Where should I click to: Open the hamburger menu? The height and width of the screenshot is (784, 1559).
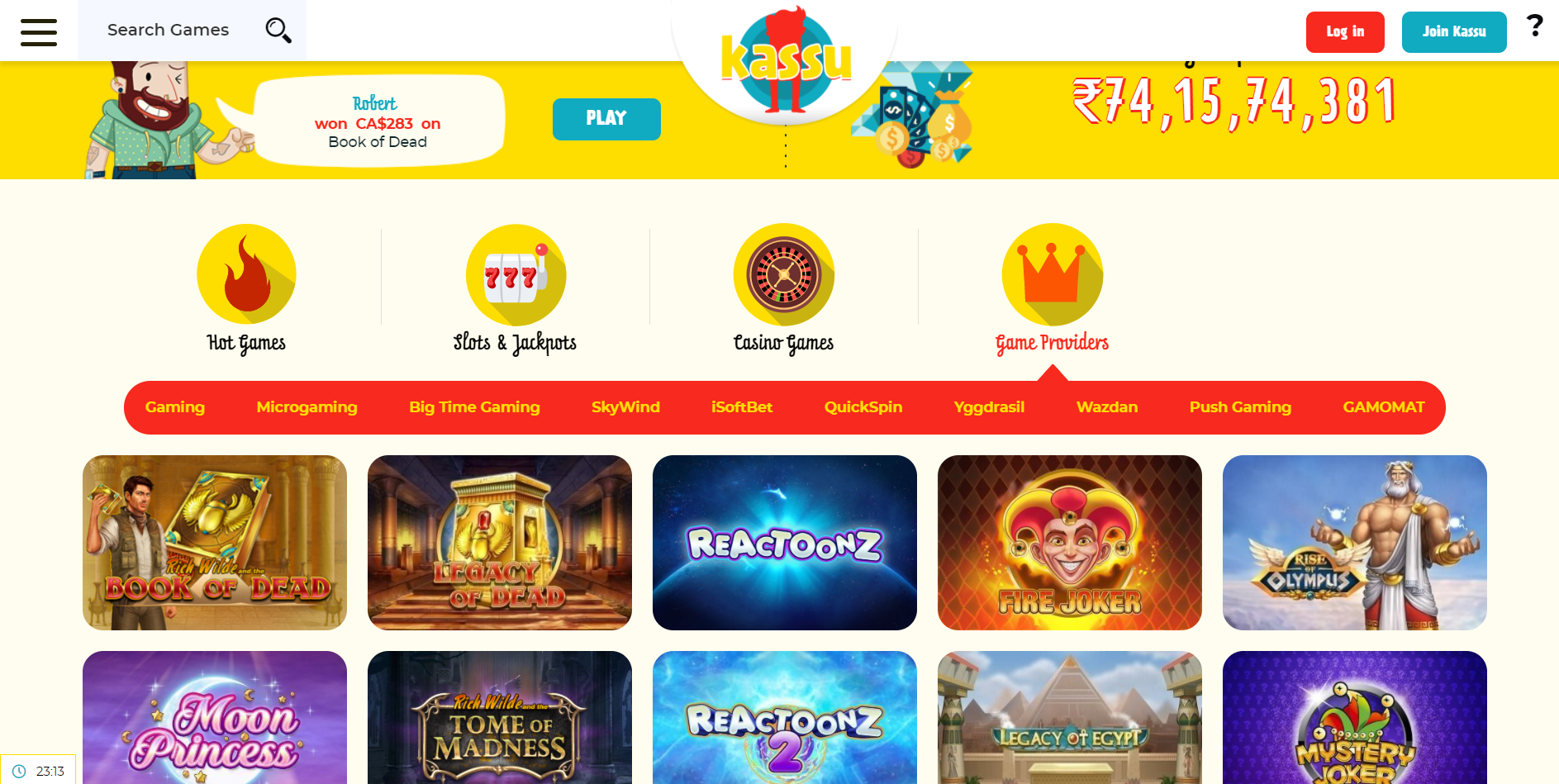coord(39,32)
